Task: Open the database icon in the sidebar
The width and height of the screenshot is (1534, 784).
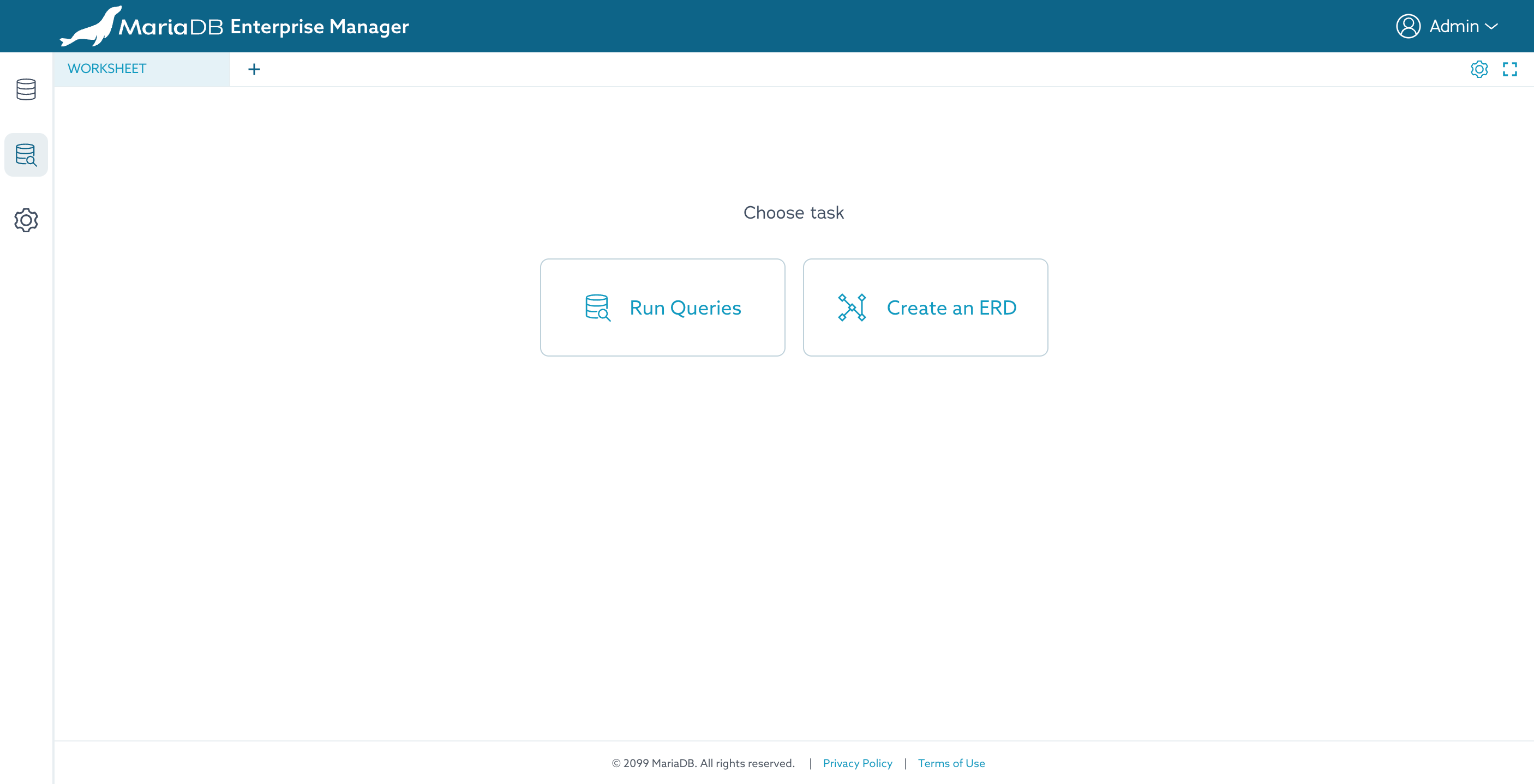Action: coord(26,89)
